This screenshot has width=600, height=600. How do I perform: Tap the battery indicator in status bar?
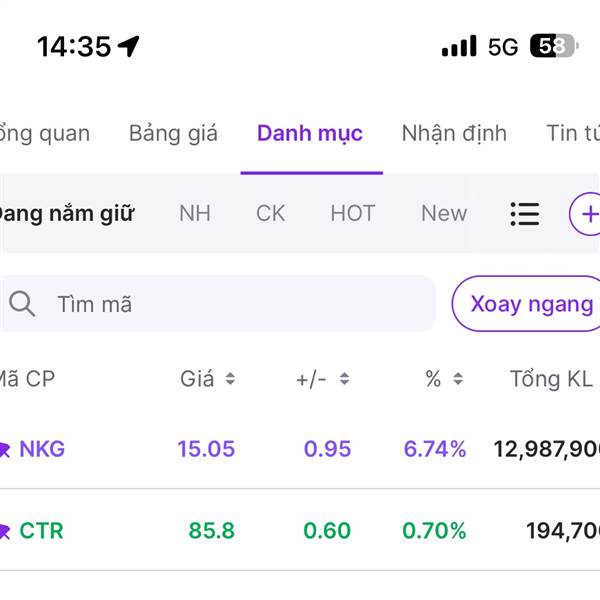[552, 46]
